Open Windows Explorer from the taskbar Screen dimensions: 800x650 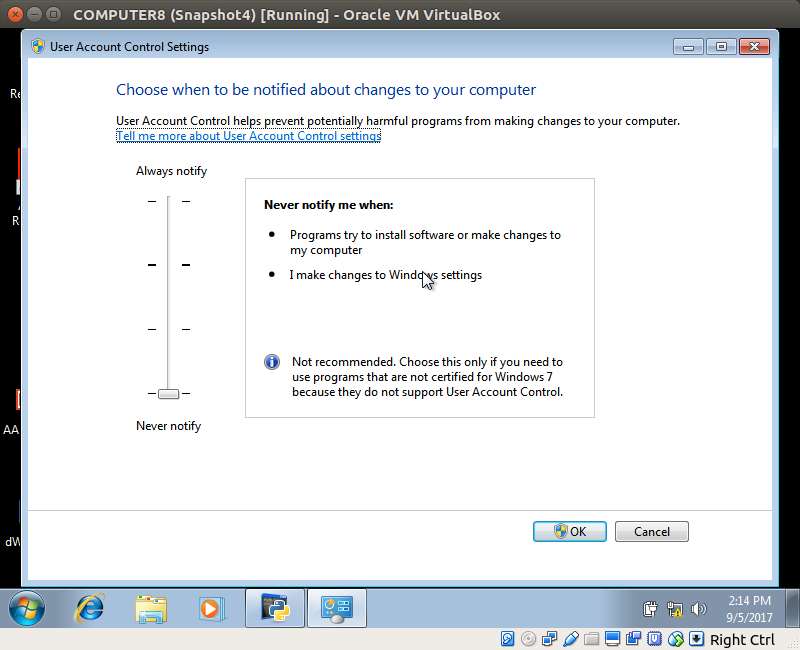point(150,608)
